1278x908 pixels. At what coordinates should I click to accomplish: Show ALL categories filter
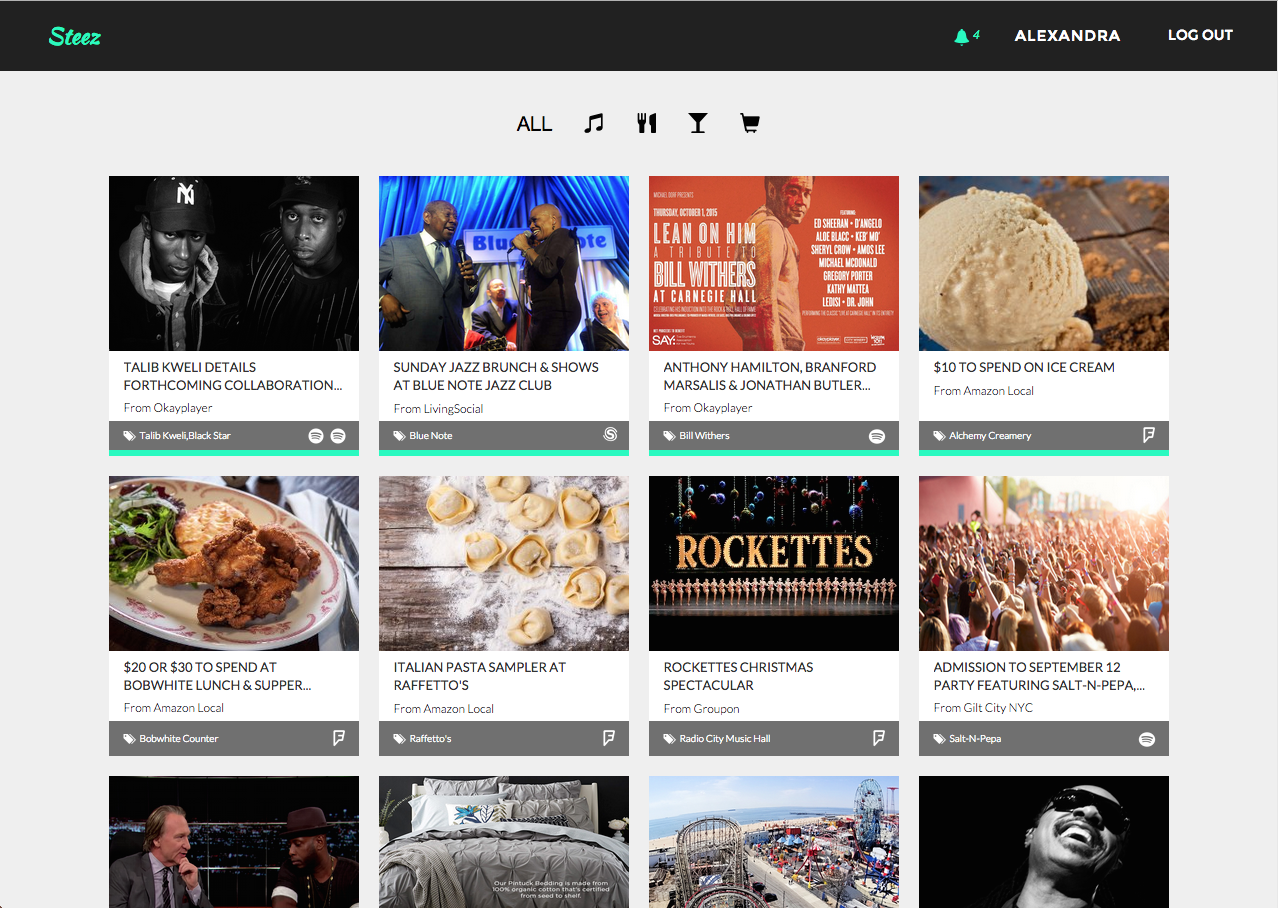pyautogui.click(x=534, y=124)
